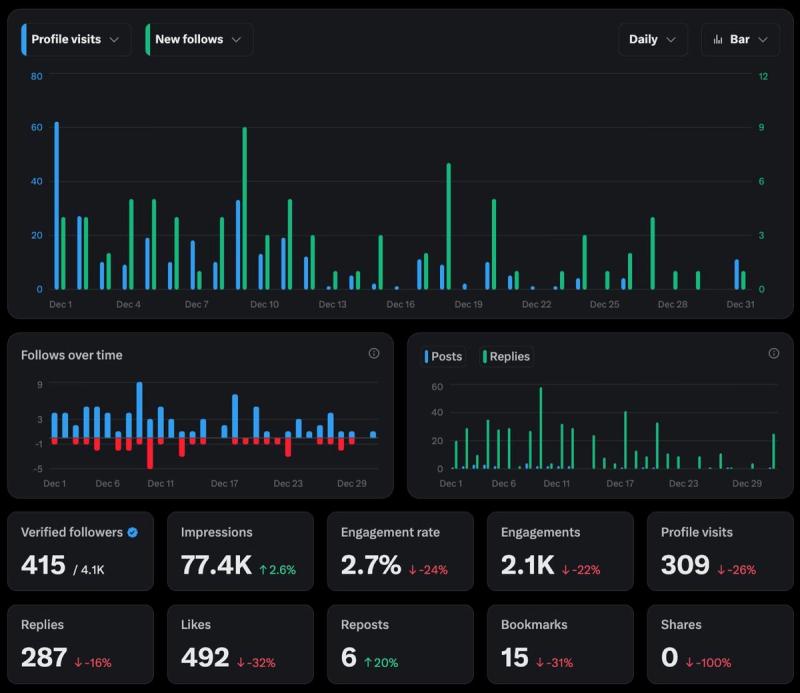Open the Impressions metric card
Viewport: 800px width, 693px height.
[x=240, y=551]
